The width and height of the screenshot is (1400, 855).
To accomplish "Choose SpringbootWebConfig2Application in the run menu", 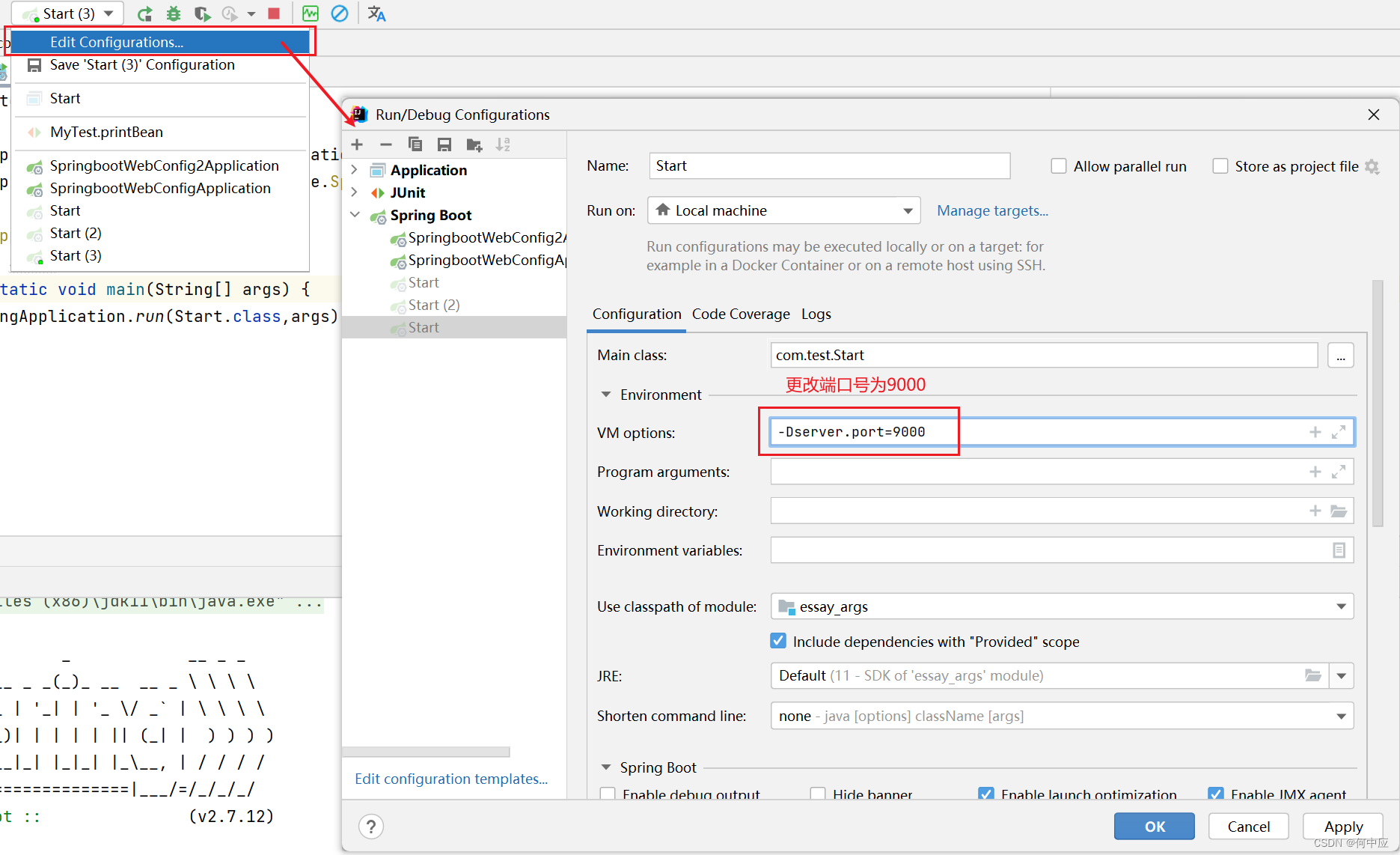I will pyautogui.click(x=160, y=165).
